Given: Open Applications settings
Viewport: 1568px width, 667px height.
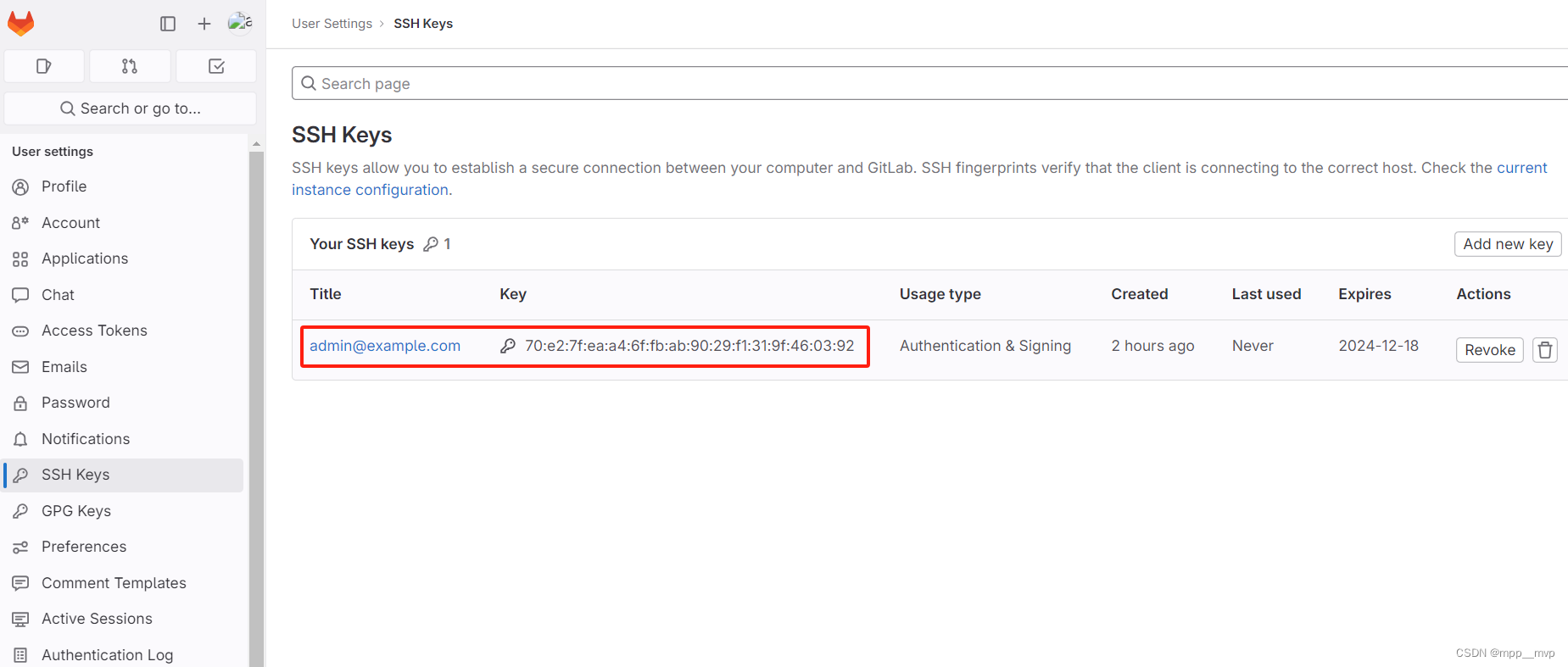Looking at the screenshot, I should [123, 258].
